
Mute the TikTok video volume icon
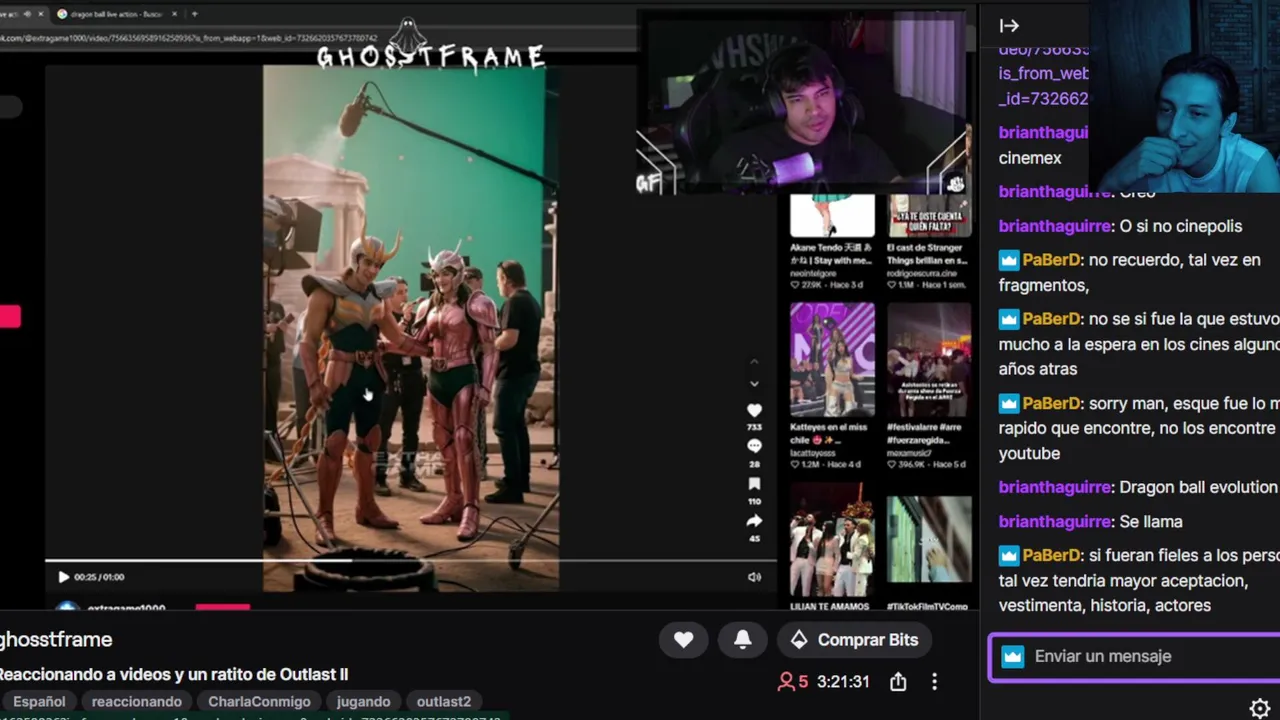pyautogui.click(x=755, y=577)
